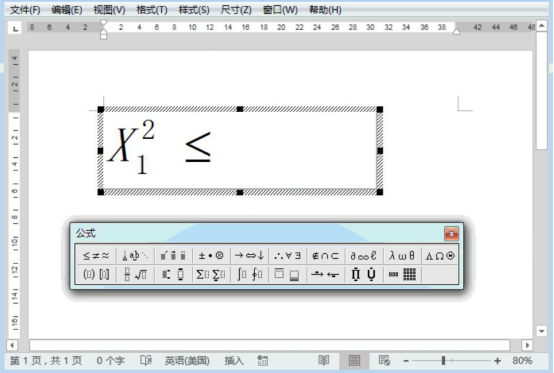Image resolution: width=554 pixels, height=373 pixels.
Task: Click the zoom in plus button
Action: click(x=497, y=361)
